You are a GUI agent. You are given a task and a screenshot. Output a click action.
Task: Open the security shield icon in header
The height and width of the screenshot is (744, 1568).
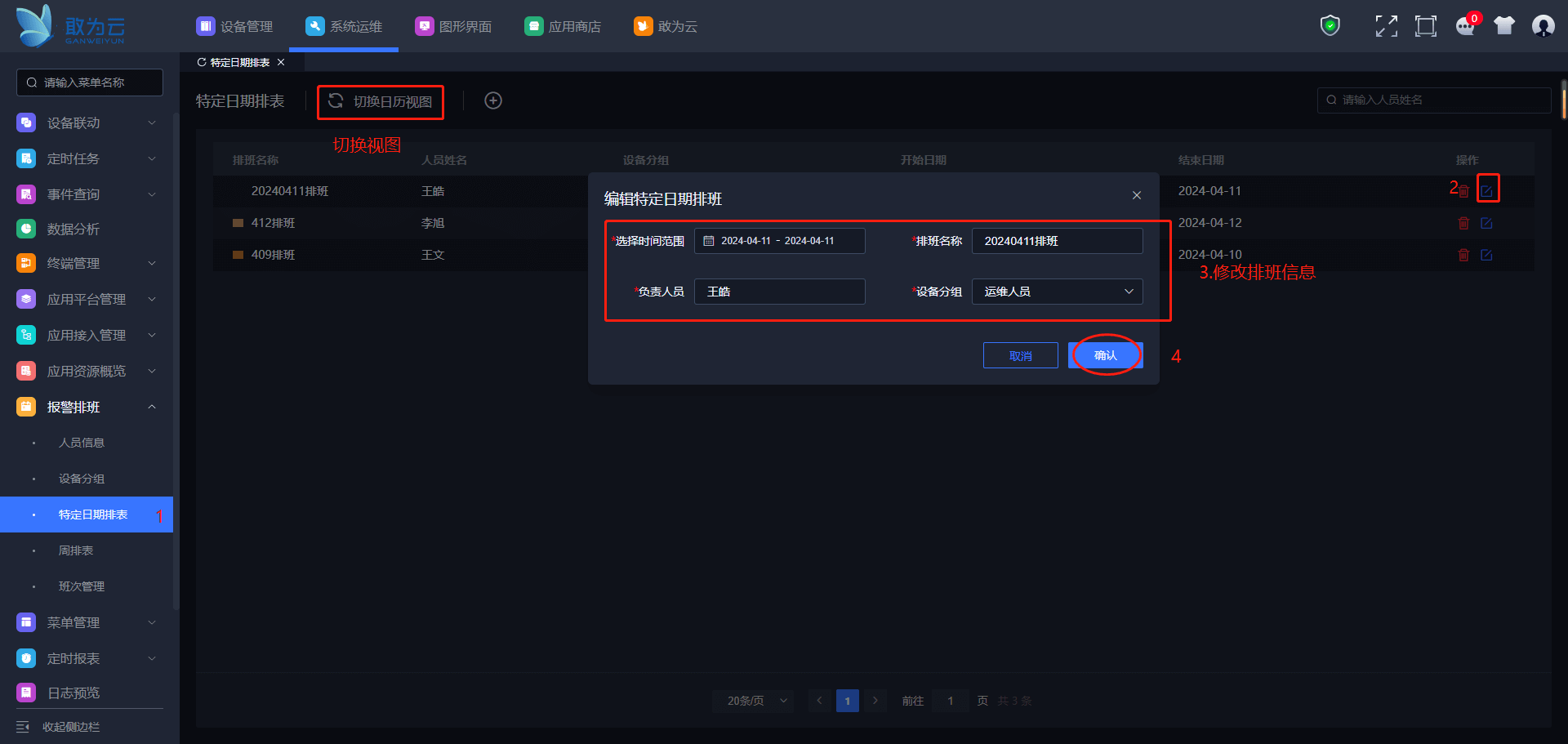click(1330, 26)
